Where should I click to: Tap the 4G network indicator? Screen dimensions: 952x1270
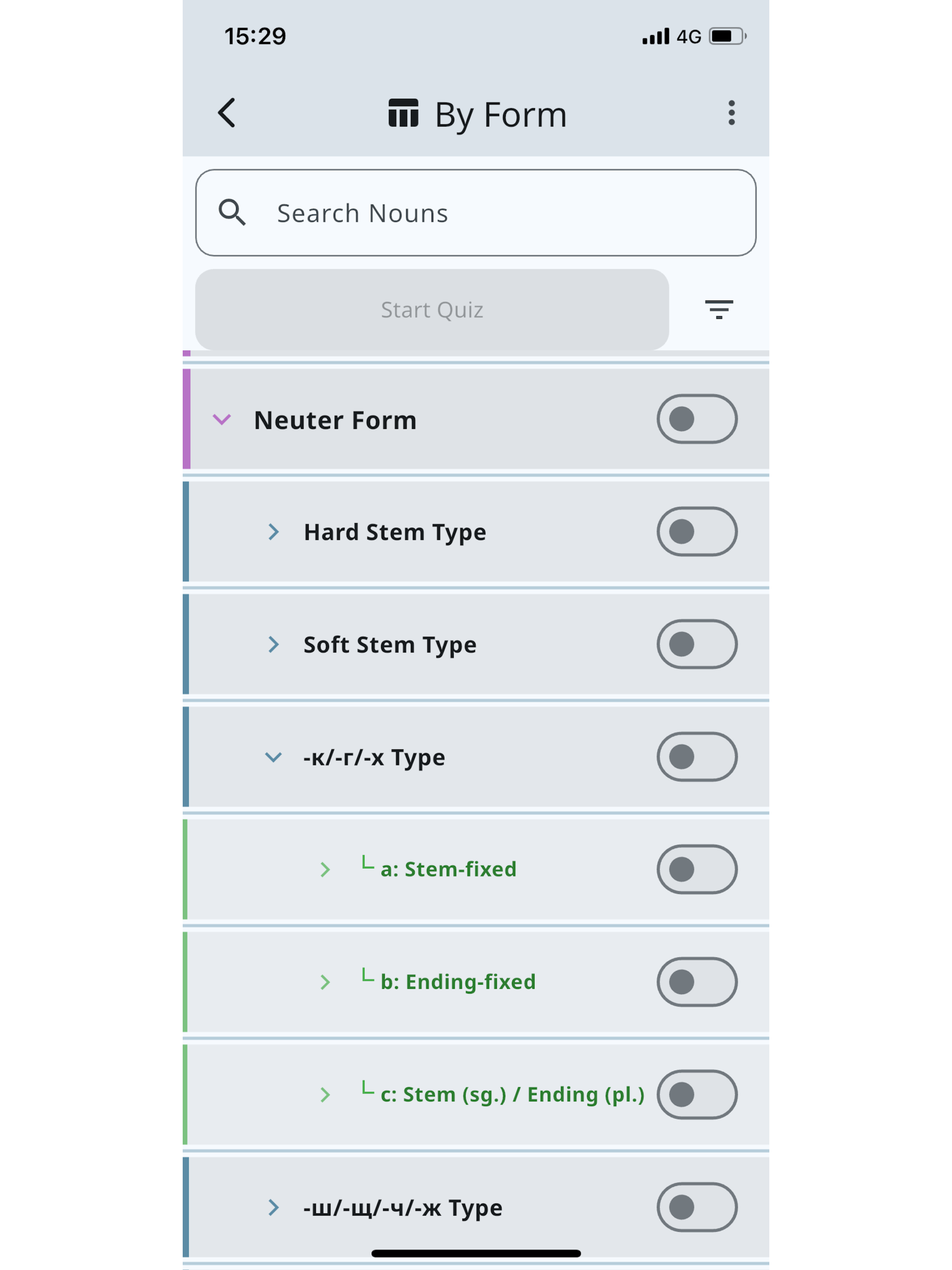click(x=688, y=37)
